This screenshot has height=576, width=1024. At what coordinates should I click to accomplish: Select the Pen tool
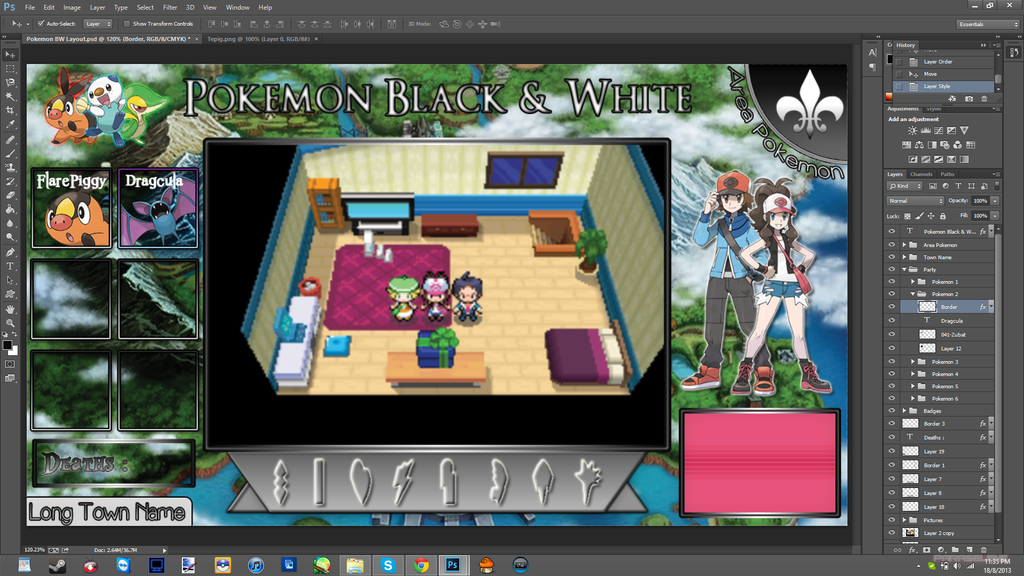click(10, 252)
